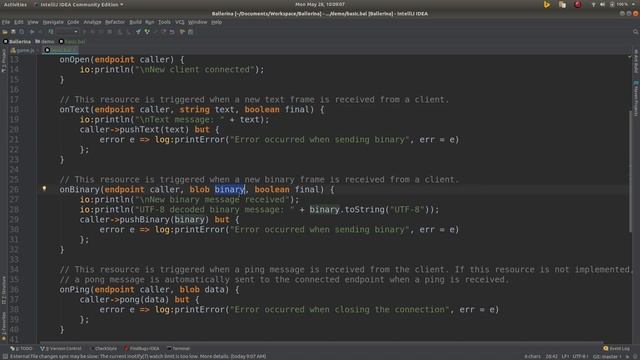The image size is (640, 360).
Task: Change the LF line separator setting
Action: [x=565, y=356]
